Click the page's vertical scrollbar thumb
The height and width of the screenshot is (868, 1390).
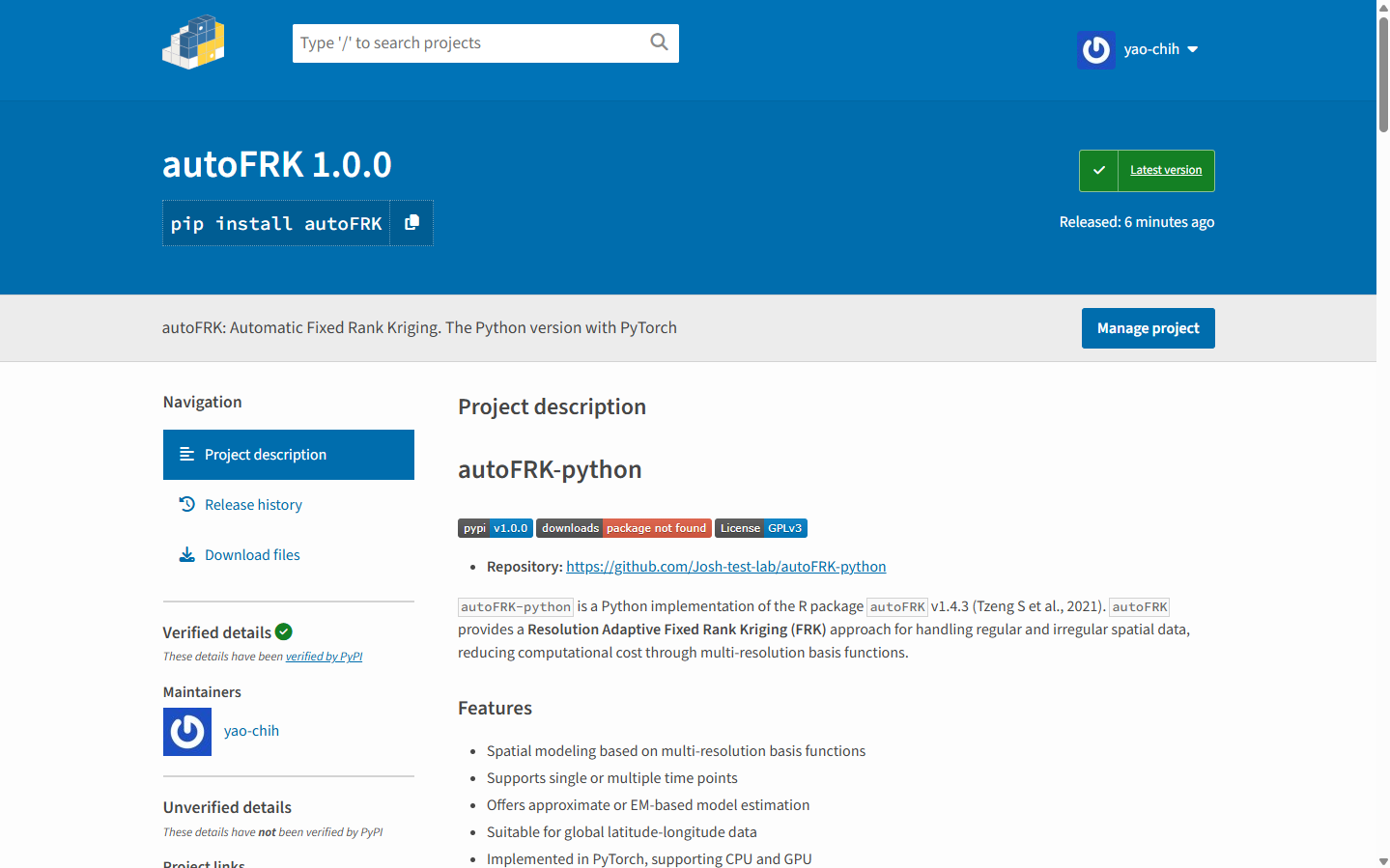(1383, 74)
